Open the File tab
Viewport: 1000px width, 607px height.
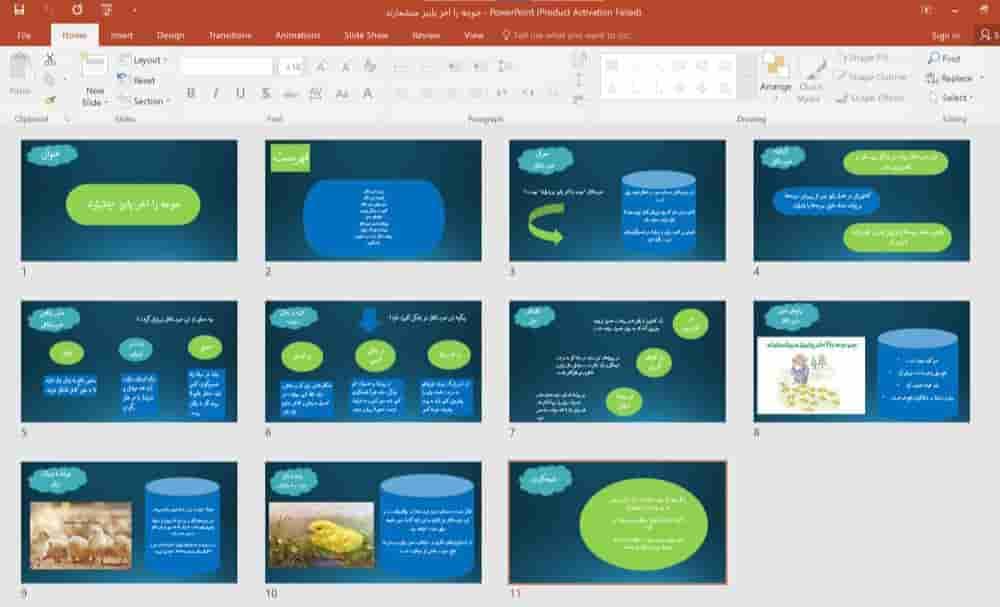pos(24,36)
